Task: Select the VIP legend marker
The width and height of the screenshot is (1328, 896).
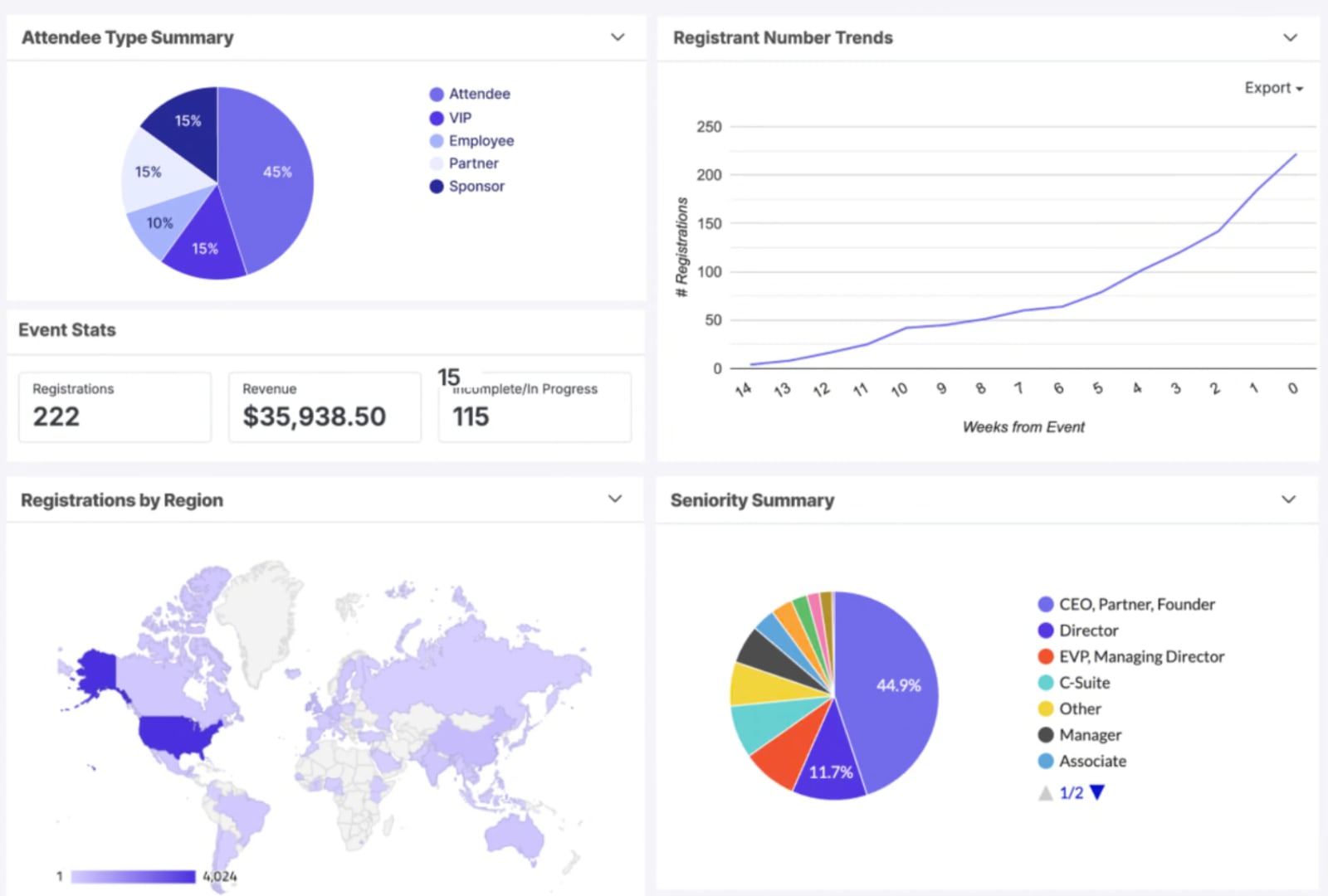Action: click(x=436, y=117)
